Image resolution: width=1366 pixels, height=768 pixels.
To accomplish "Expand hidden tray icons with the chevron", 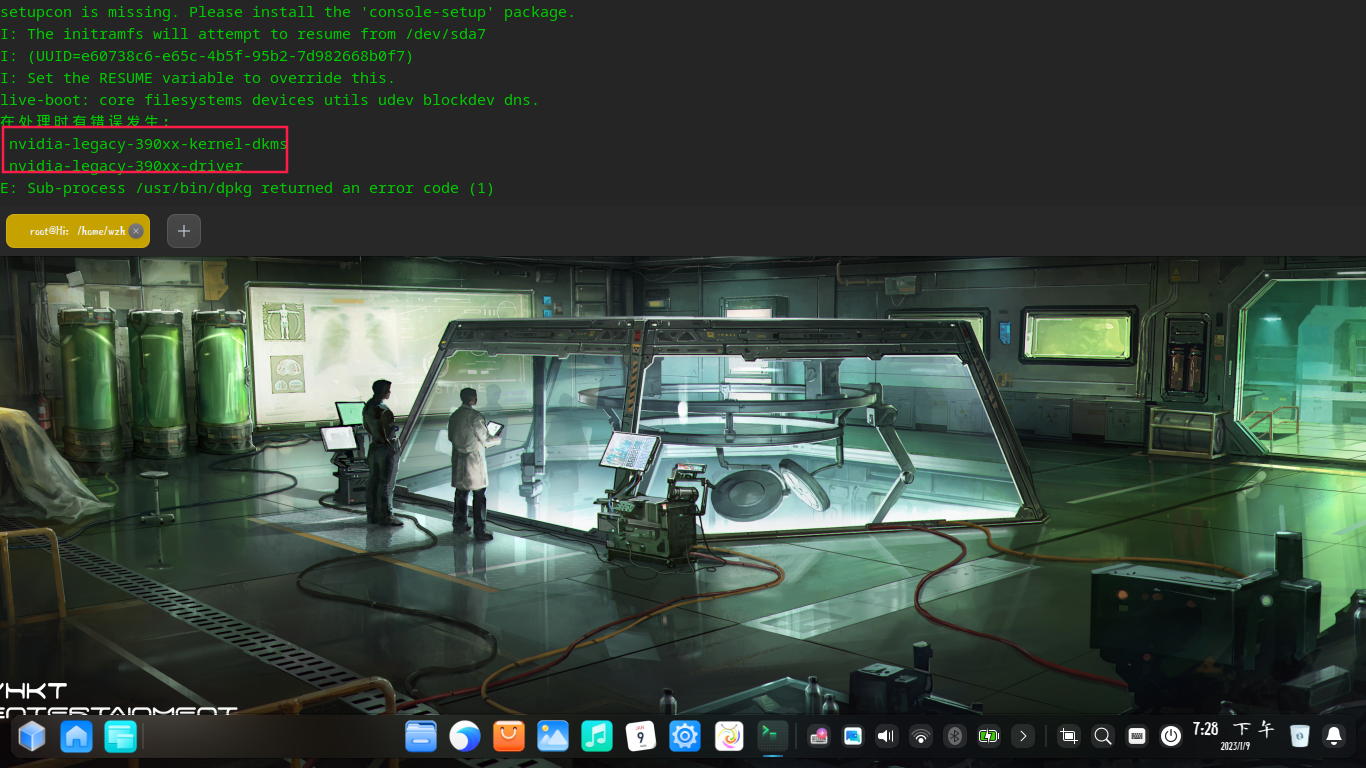I will point(1023,736).
